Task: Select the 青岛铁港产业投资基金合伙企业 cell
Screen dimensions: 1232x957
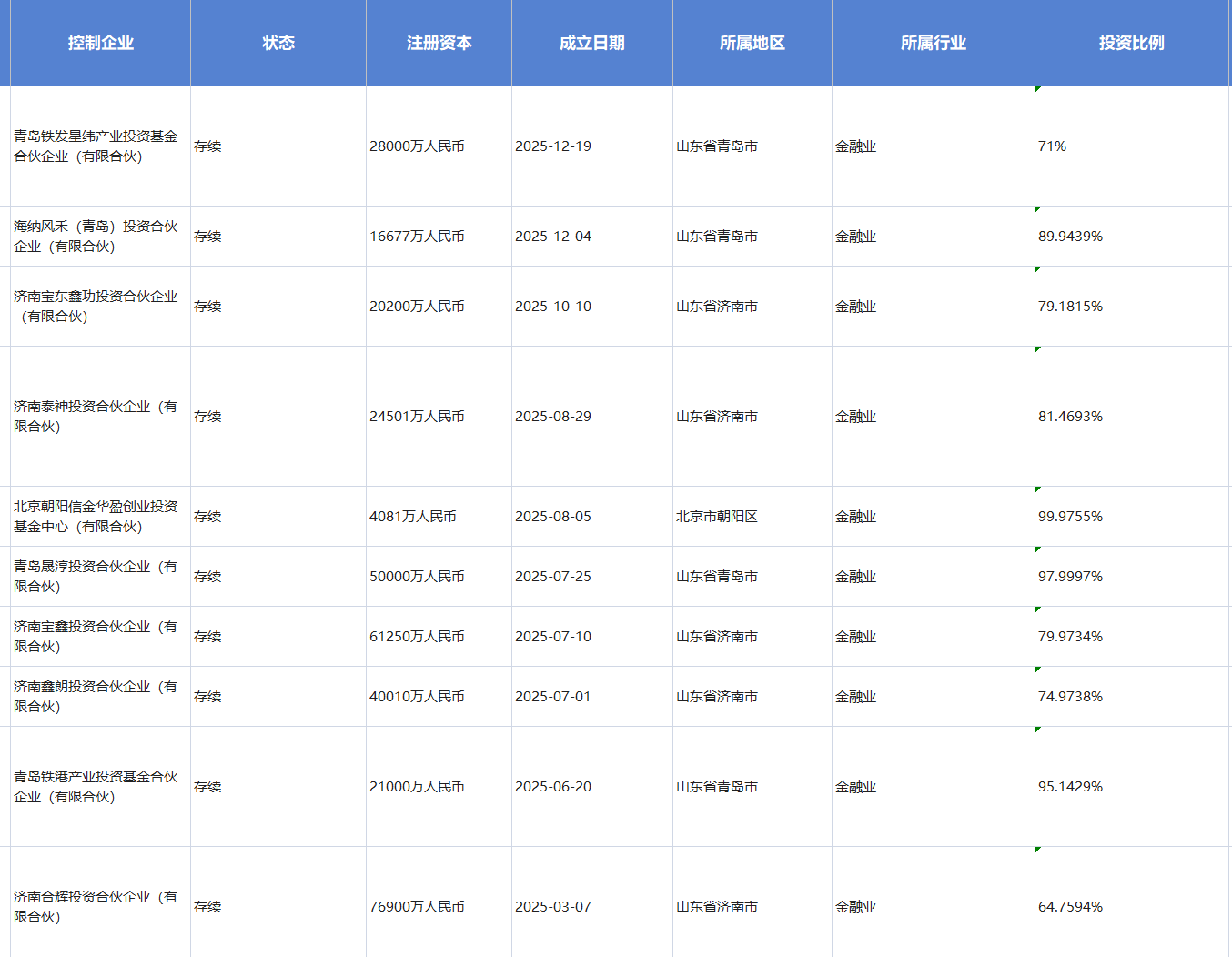Action: [96, 787]
